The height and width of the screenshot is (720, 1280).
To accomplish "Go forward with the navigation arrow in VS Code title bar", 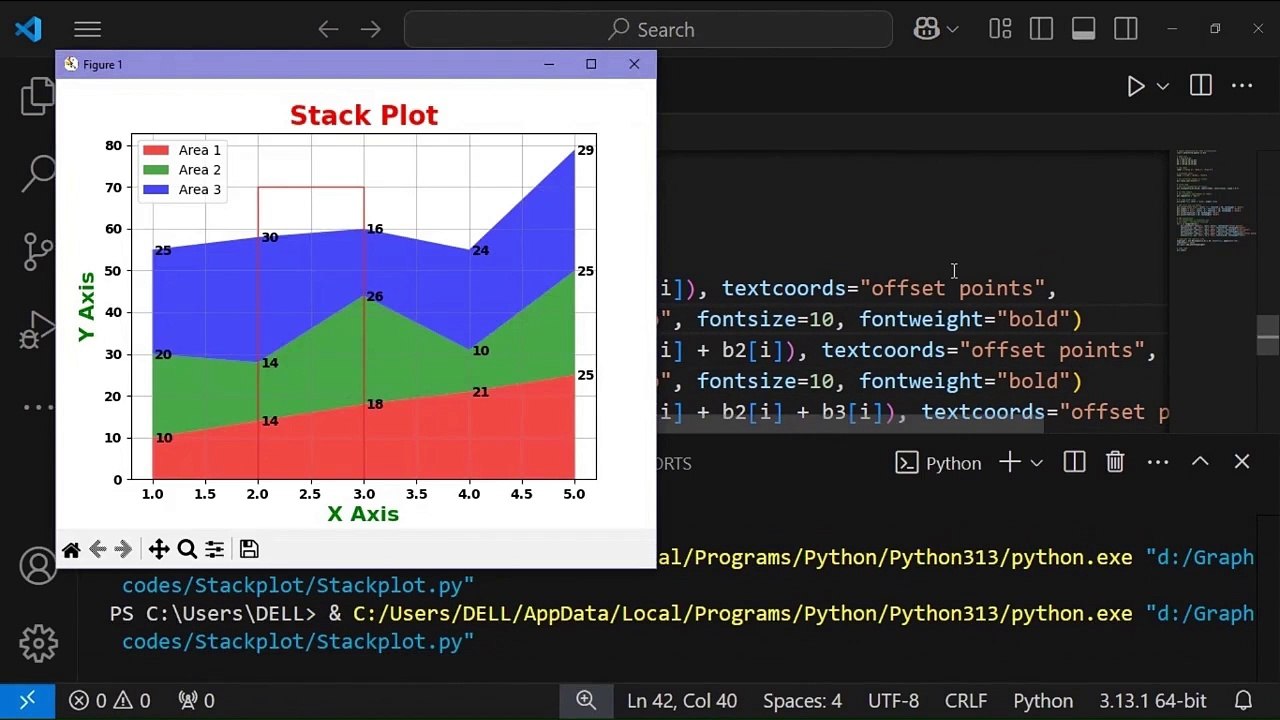I will pyautogui.click(x=371, y=30).
